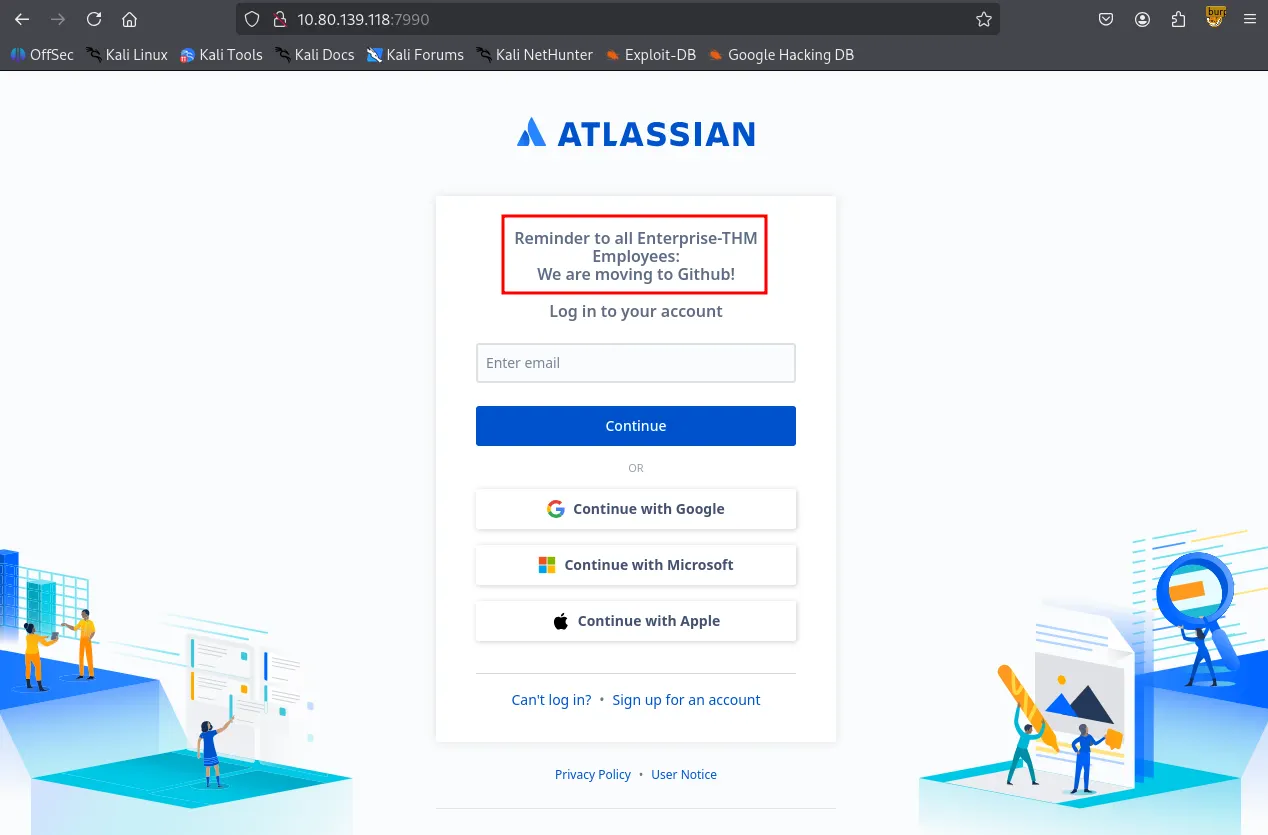
Task: Open the Exploit-DB bookmark
Action: pos(650,55)
